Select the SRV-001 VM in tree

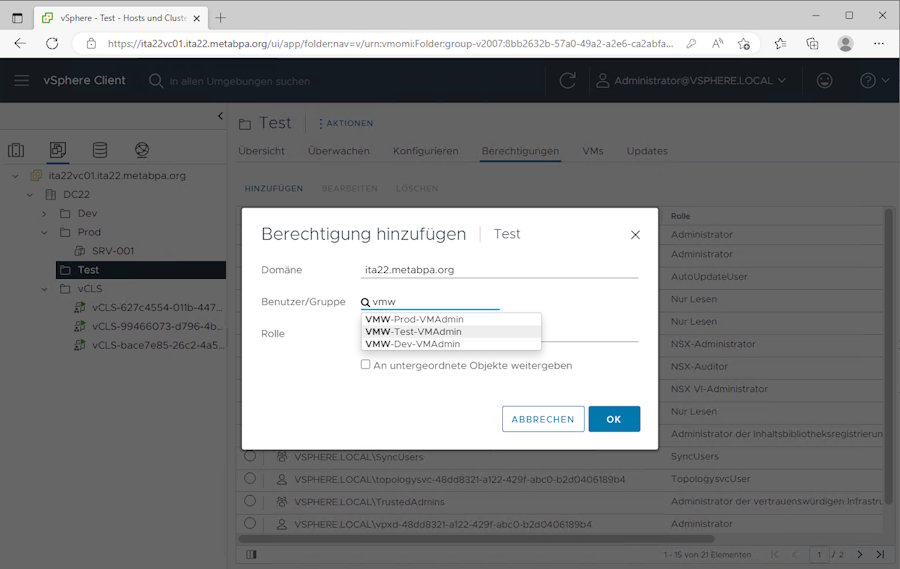(x=112, y=251)
